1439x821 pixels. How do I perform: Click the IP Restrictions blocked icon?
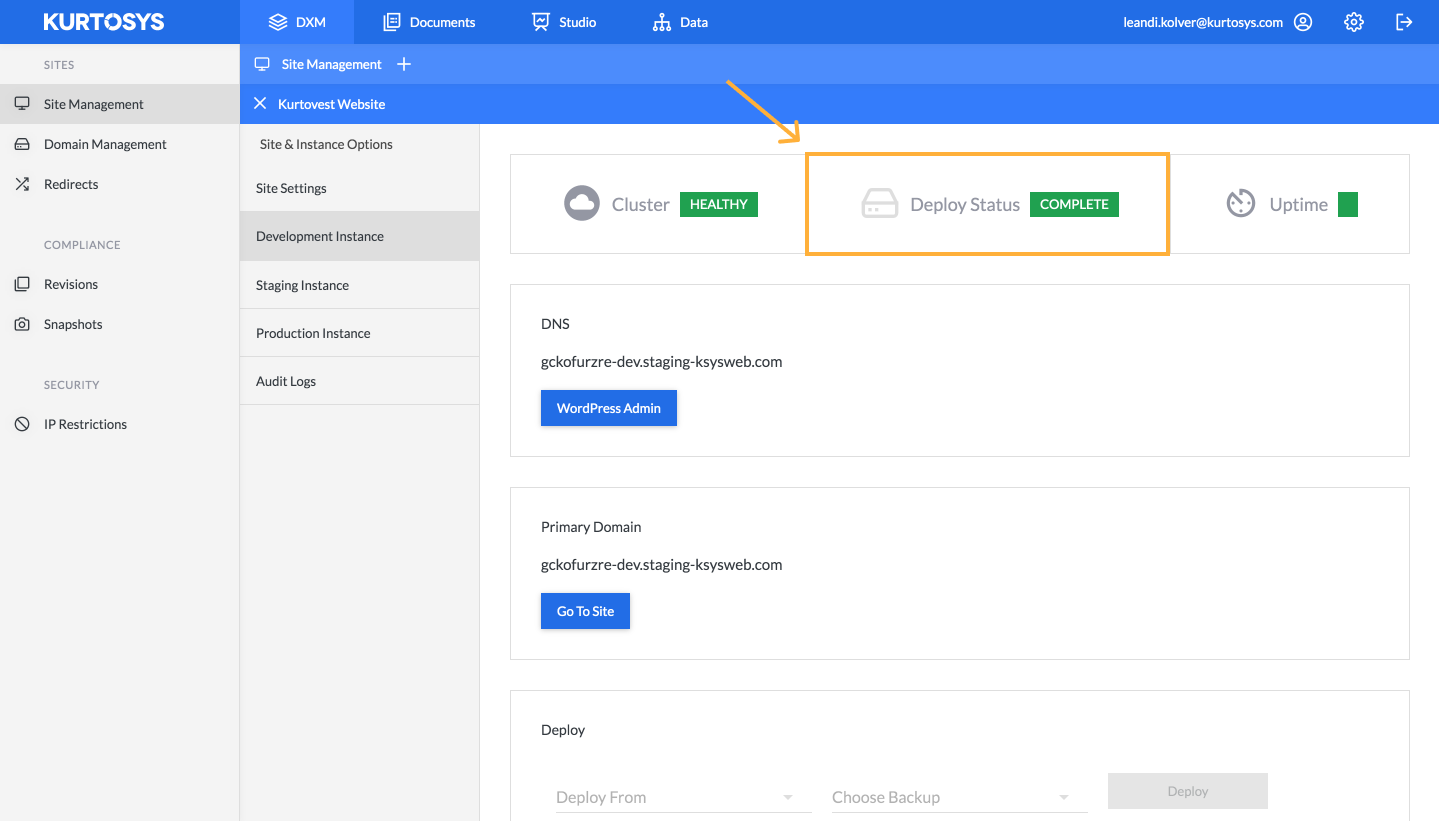pos(22,424)
